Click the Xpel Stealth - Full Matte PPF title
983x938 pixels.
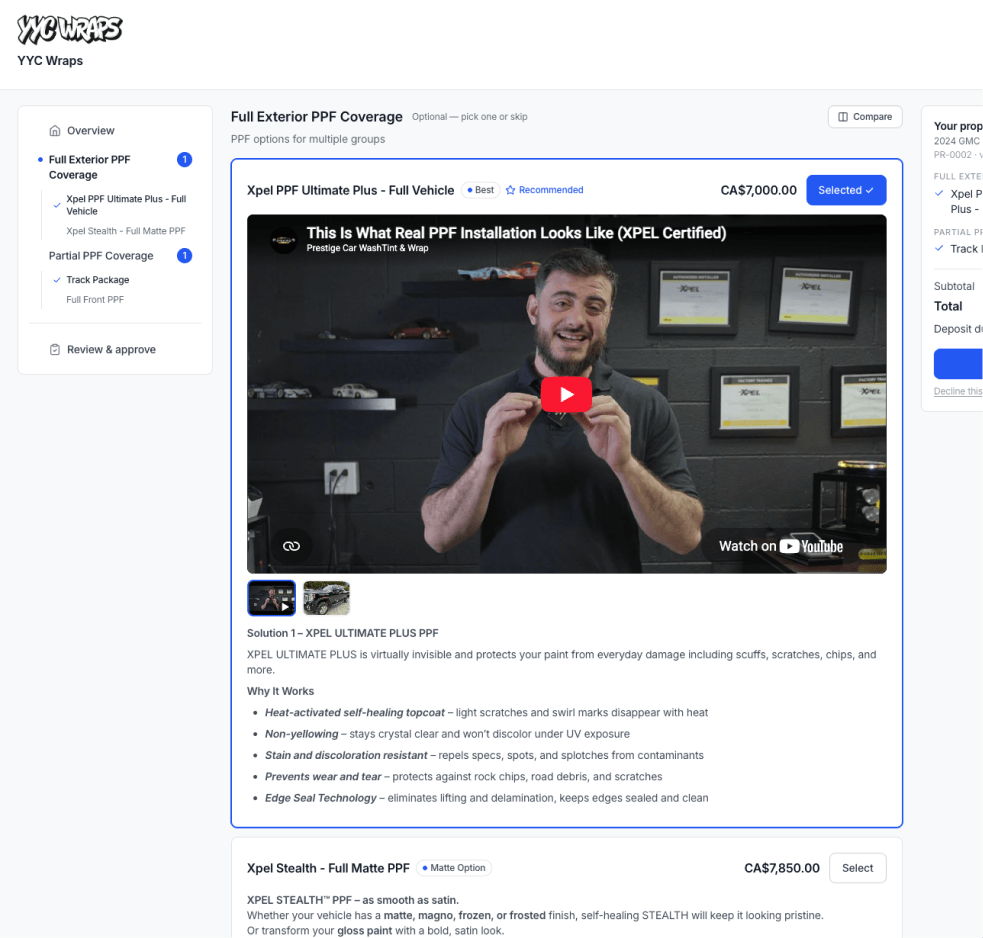point(328,868)
